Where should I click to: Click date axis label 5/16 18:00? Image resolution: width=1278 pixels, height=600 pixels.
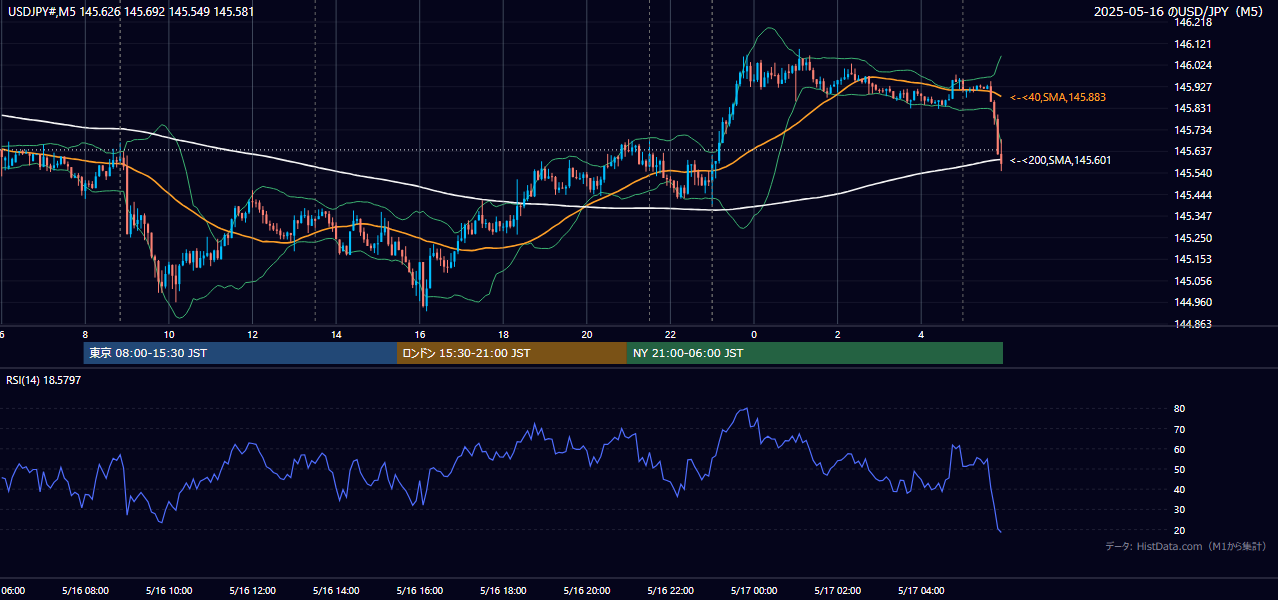coord(503,590)
